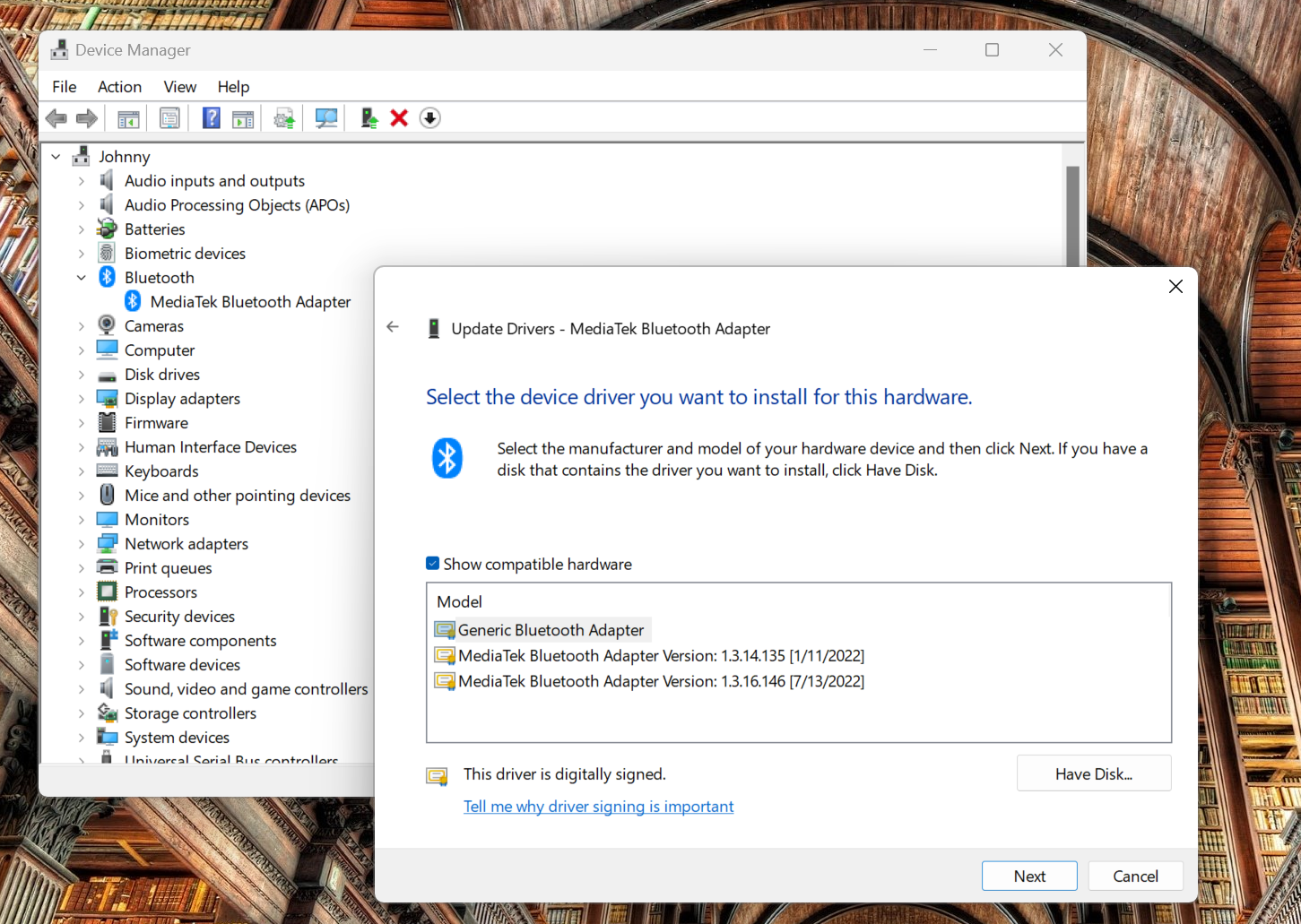Image resolution: width=1301 pixels, height=924 pixels.
Task: Expand the System devices category
Action: coord(82,737)
